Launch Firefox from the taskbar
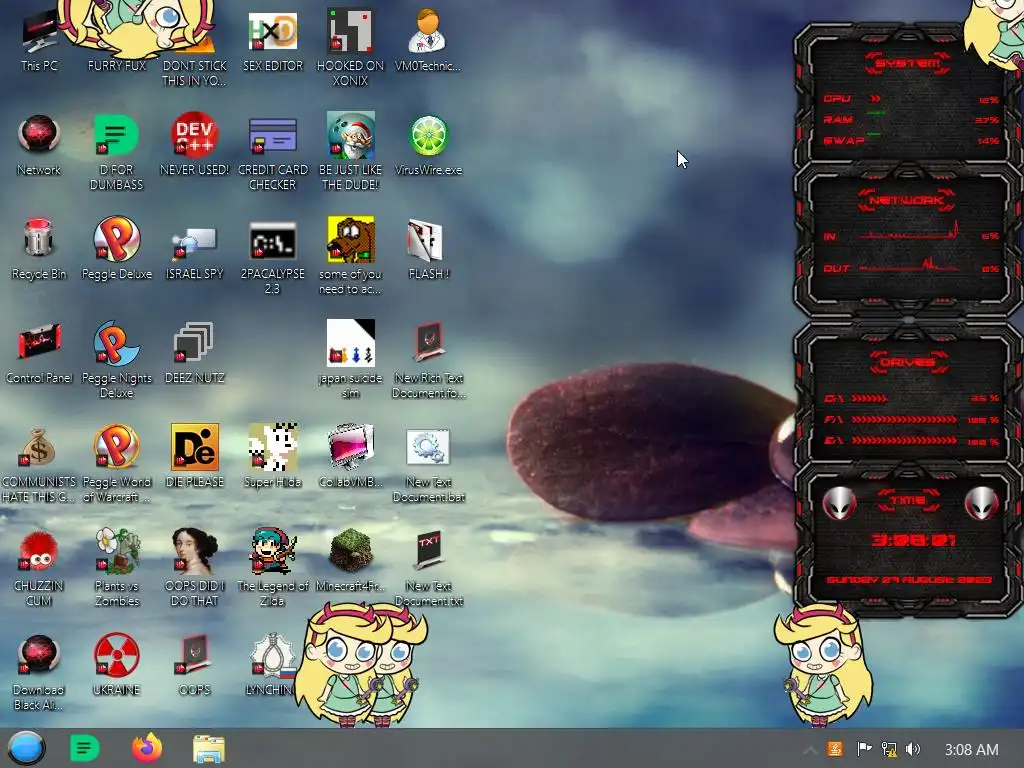The height and width of the screenshot is (768, 1024). [147, 748]
